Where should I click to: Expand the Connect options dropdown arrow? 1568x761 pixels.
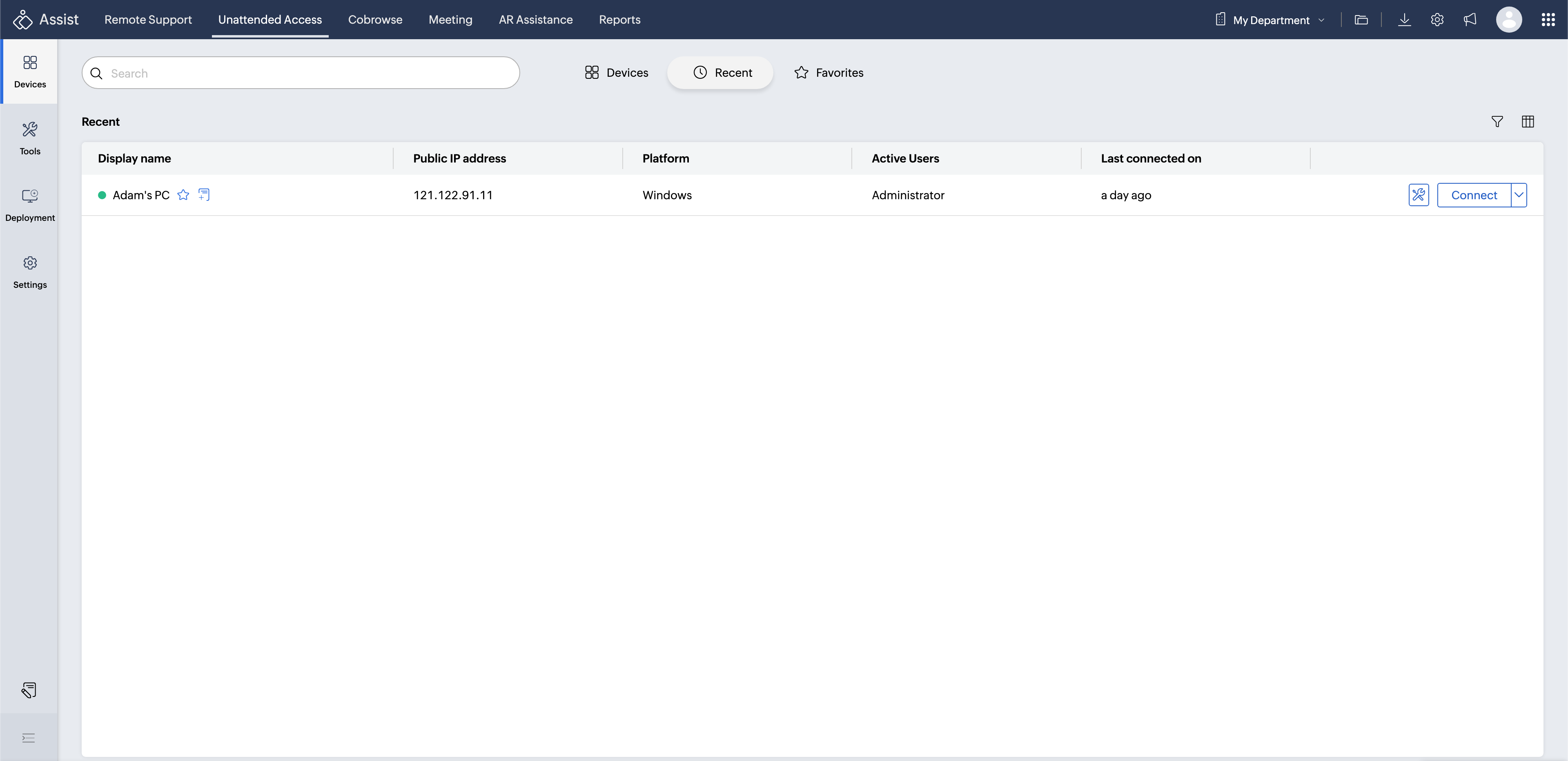1519,195
